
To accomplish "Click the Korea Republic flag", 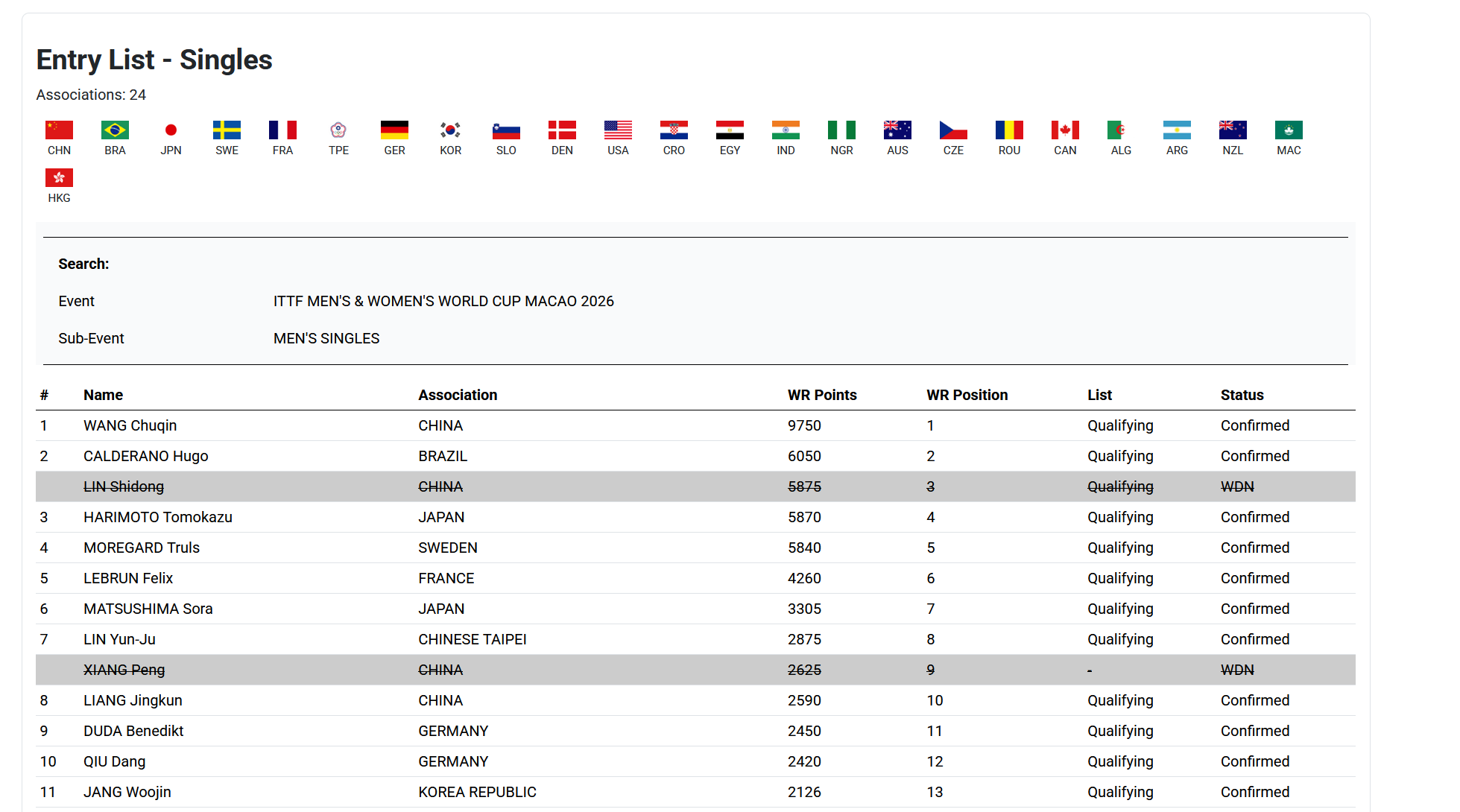I will pyautogui.click(x=450, y=130).
